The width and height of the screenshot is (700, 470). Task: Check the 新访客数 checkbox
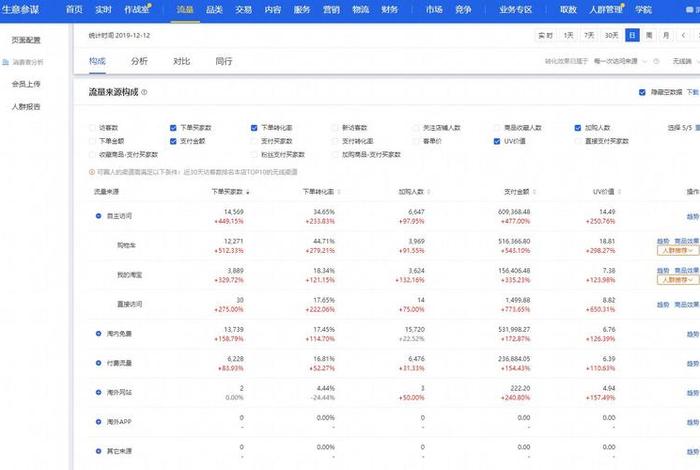(335, 128)
